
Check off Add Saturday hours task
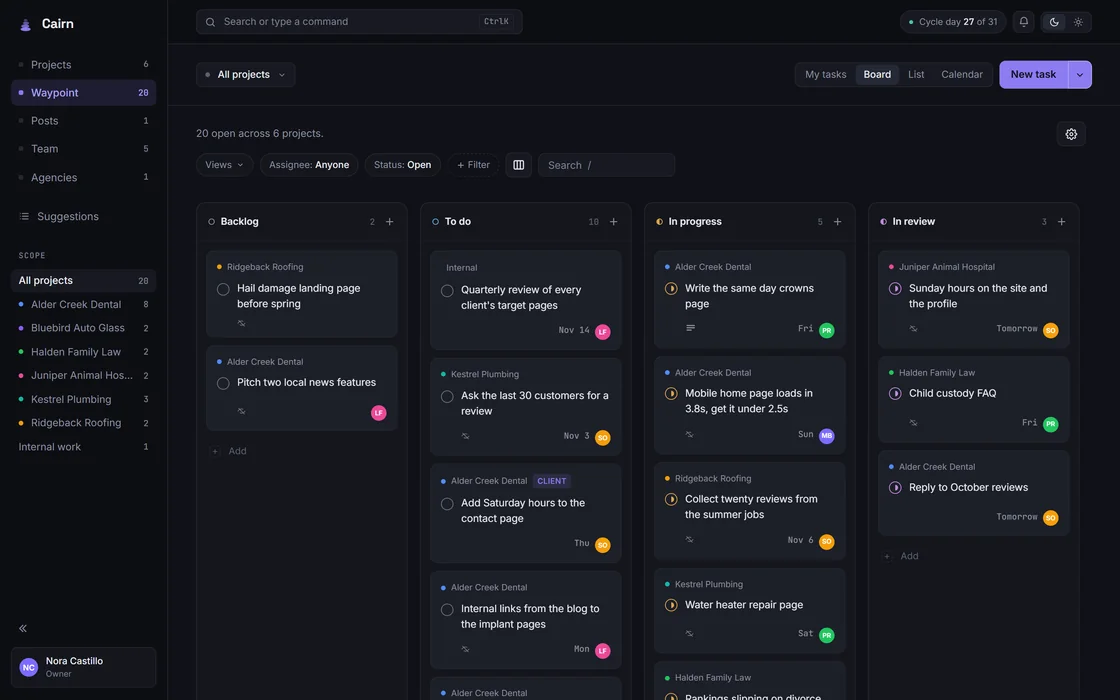point(447,504)
